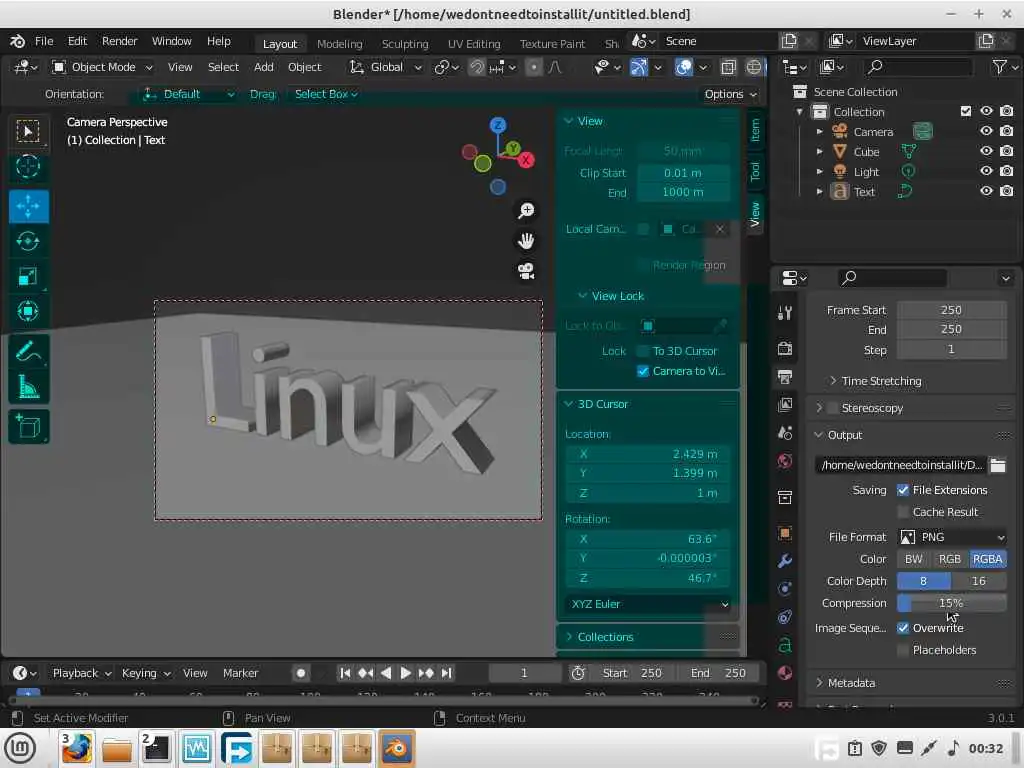Click the Options button in viewport header
The height and width of the screenshot is (768, 1024).
(730, 94)
